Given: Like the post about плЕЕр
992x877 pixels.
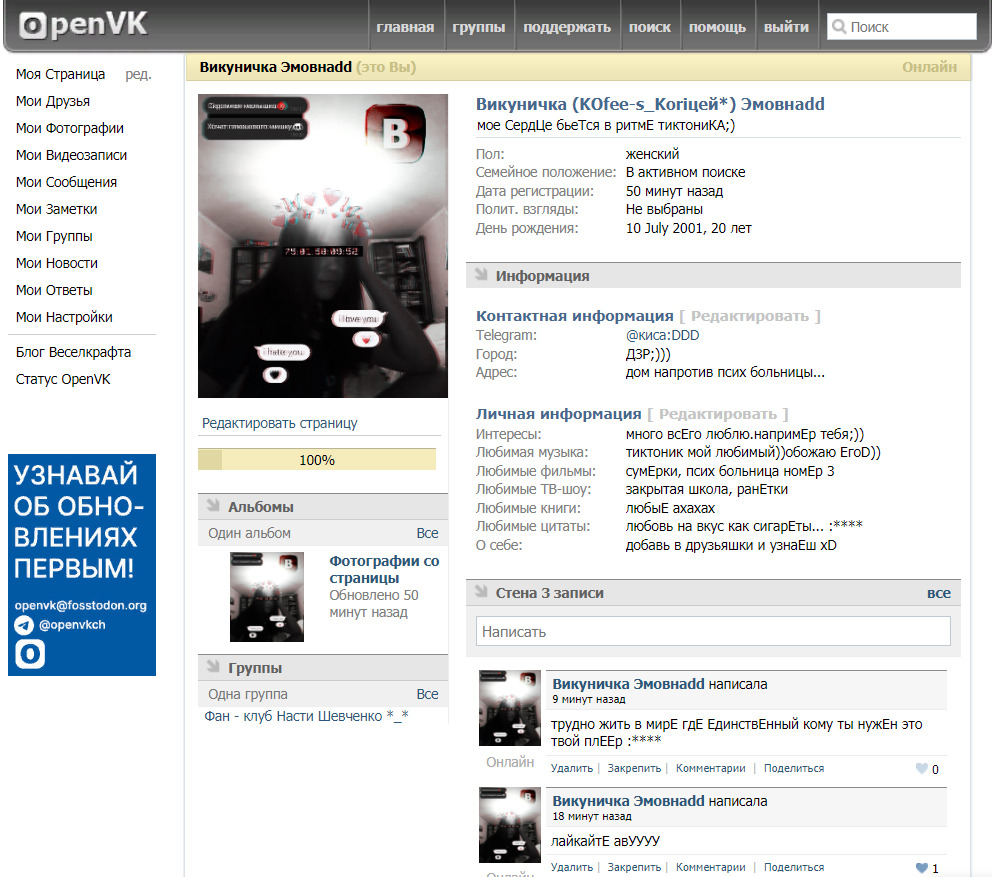Looking at the screenshot, I should pos(922,769).
